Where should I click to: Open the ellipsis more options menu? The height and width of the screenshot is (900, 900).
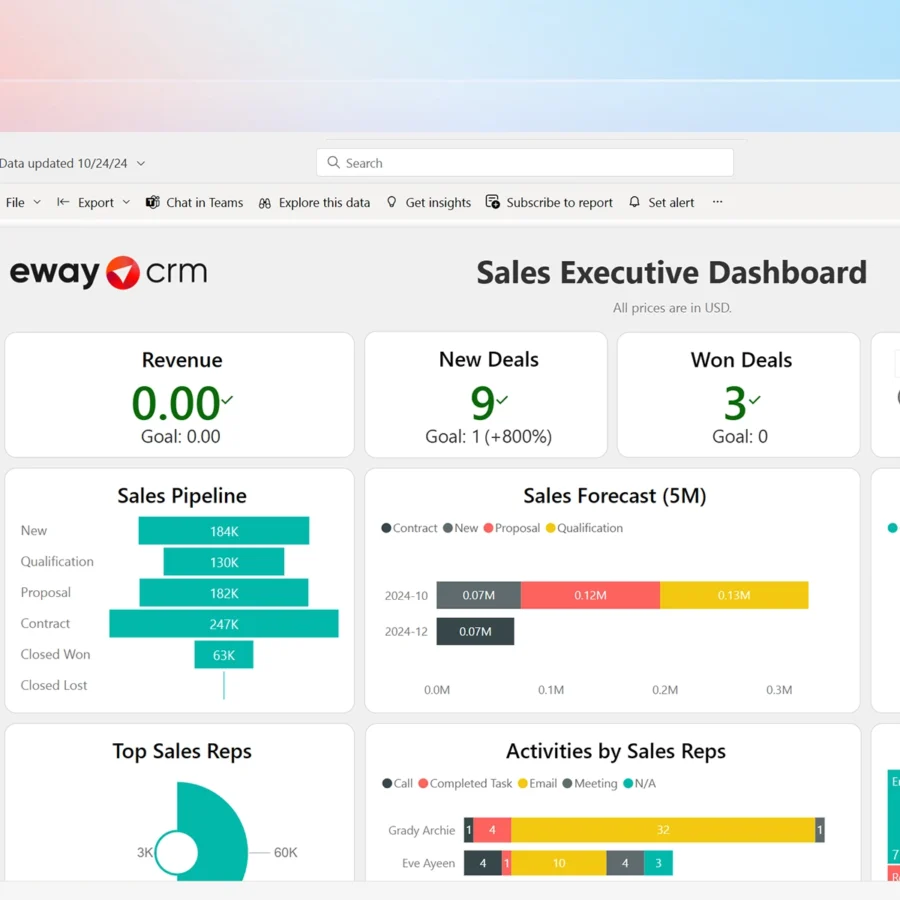point(717,202)
